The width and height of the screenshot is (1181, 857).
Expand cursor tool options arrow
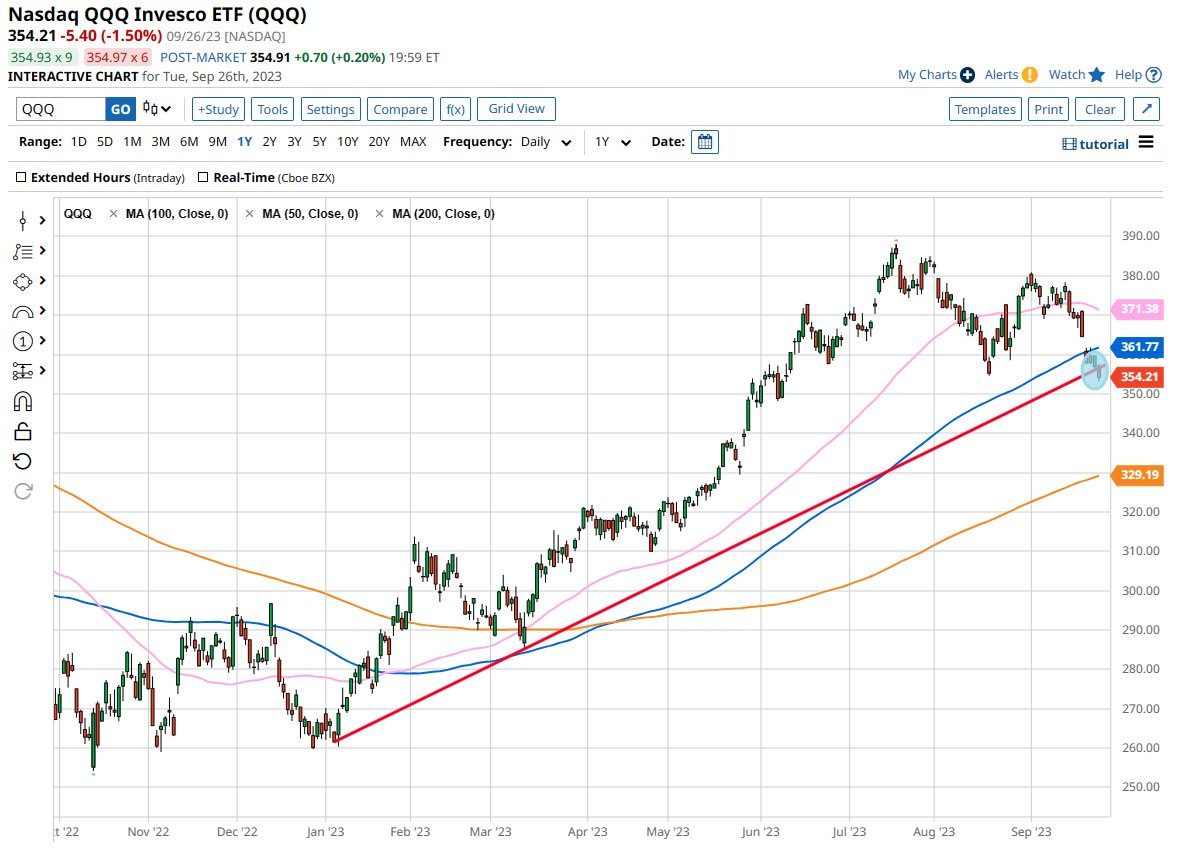tap(42, 220)
